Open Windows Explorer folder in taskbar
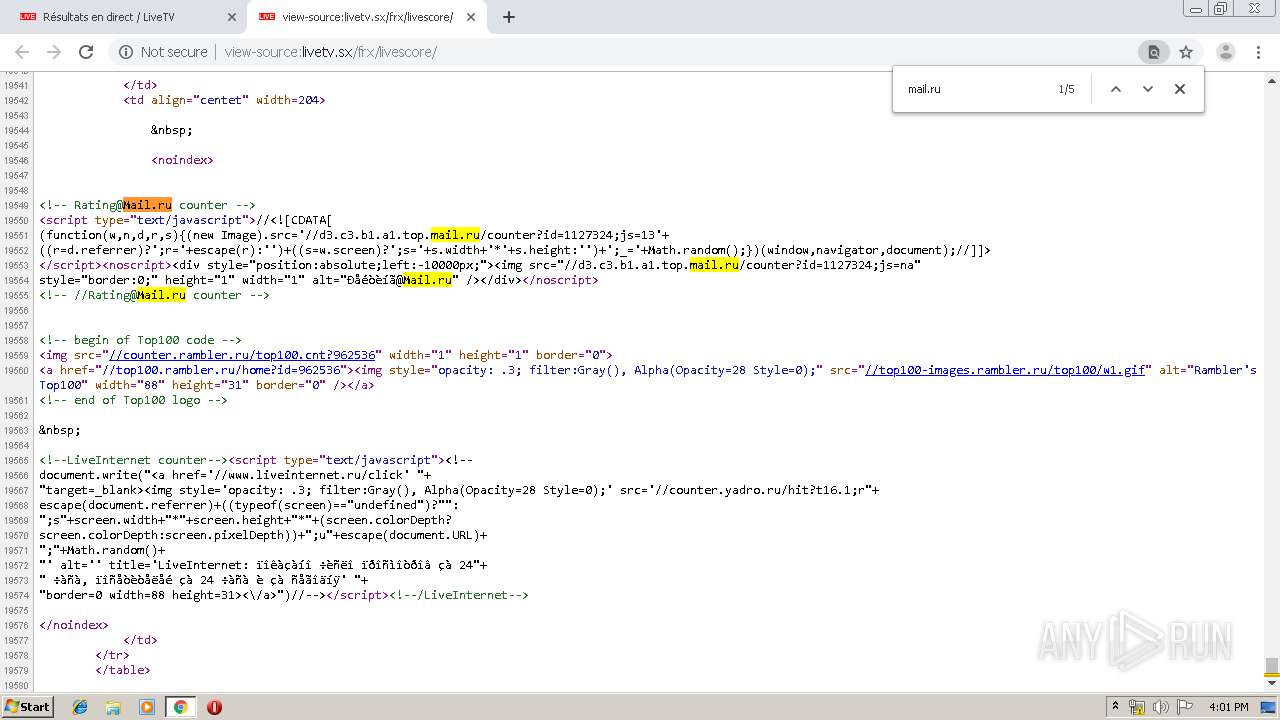1280x720 pixels. click(x=113, y=707)
